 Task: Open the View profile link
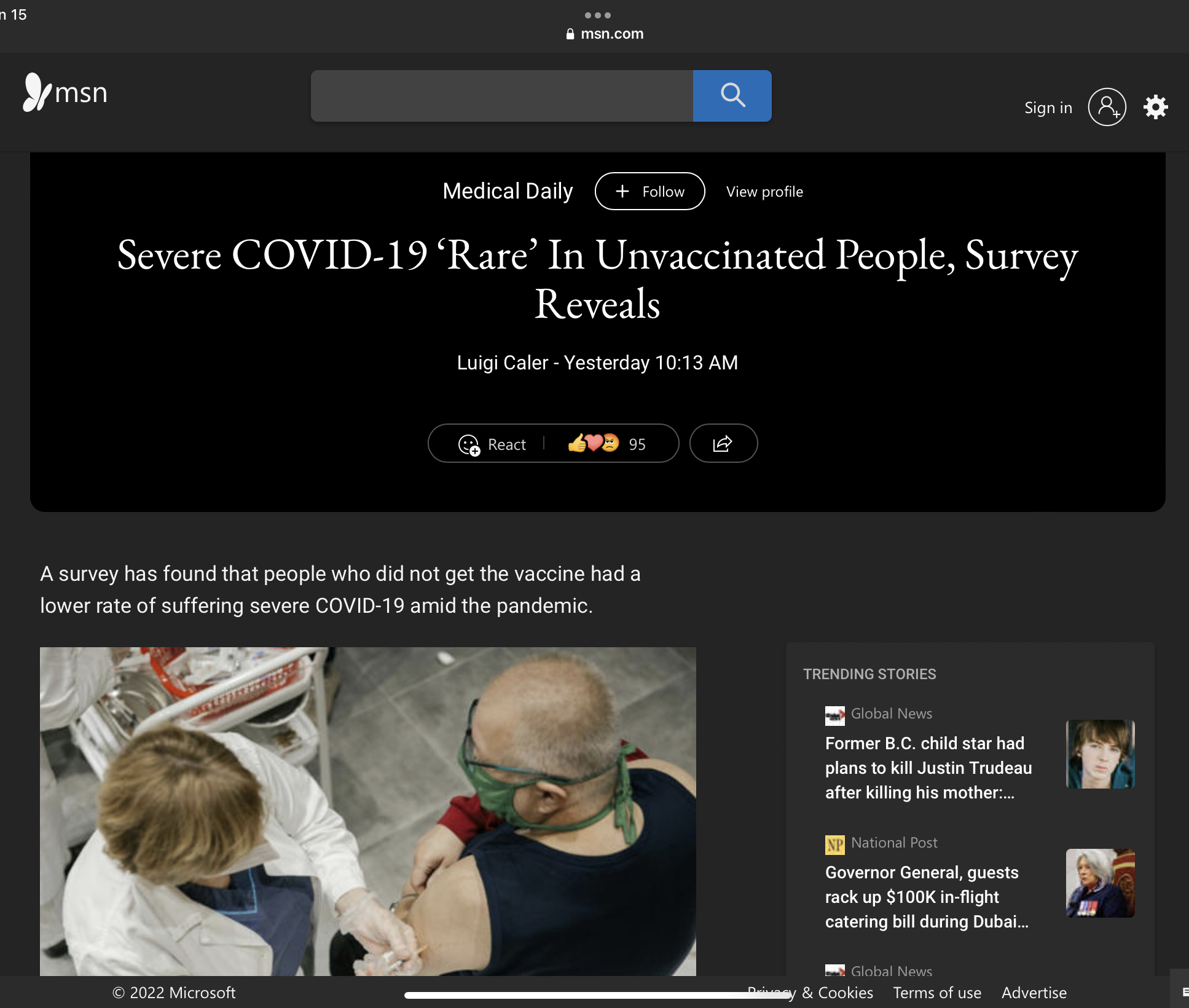pos(764,192)
